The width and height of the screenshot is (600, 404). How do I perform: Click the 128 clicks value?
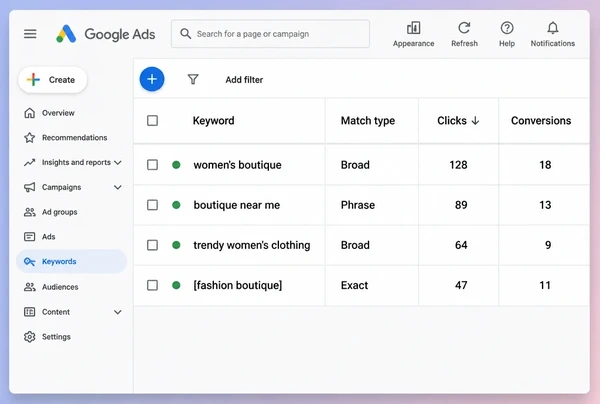coord(458,165)
